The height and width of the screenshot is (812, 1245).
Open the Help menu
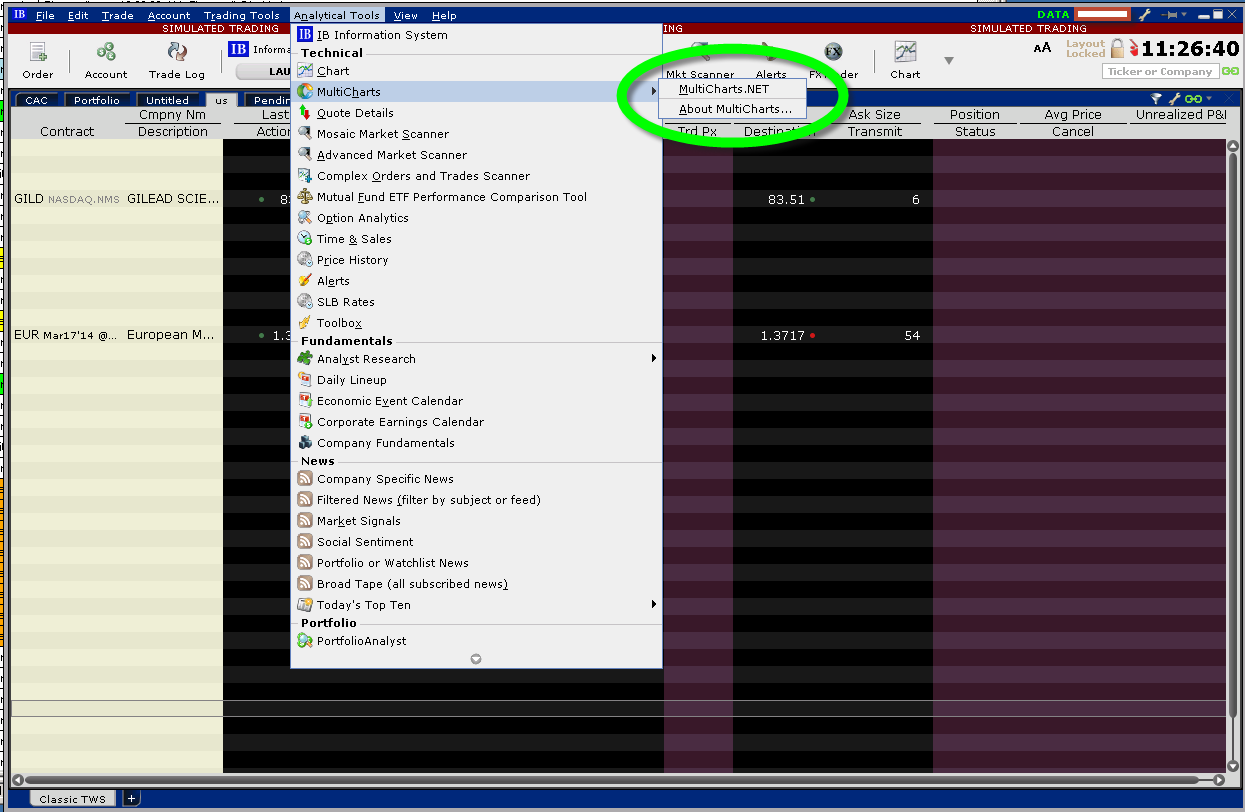tap(444, 16)
